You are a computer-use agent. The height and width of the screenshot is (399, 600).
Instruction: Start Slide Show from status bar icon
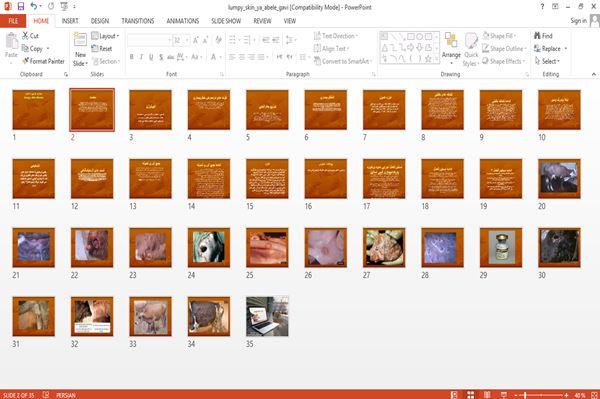504,395
